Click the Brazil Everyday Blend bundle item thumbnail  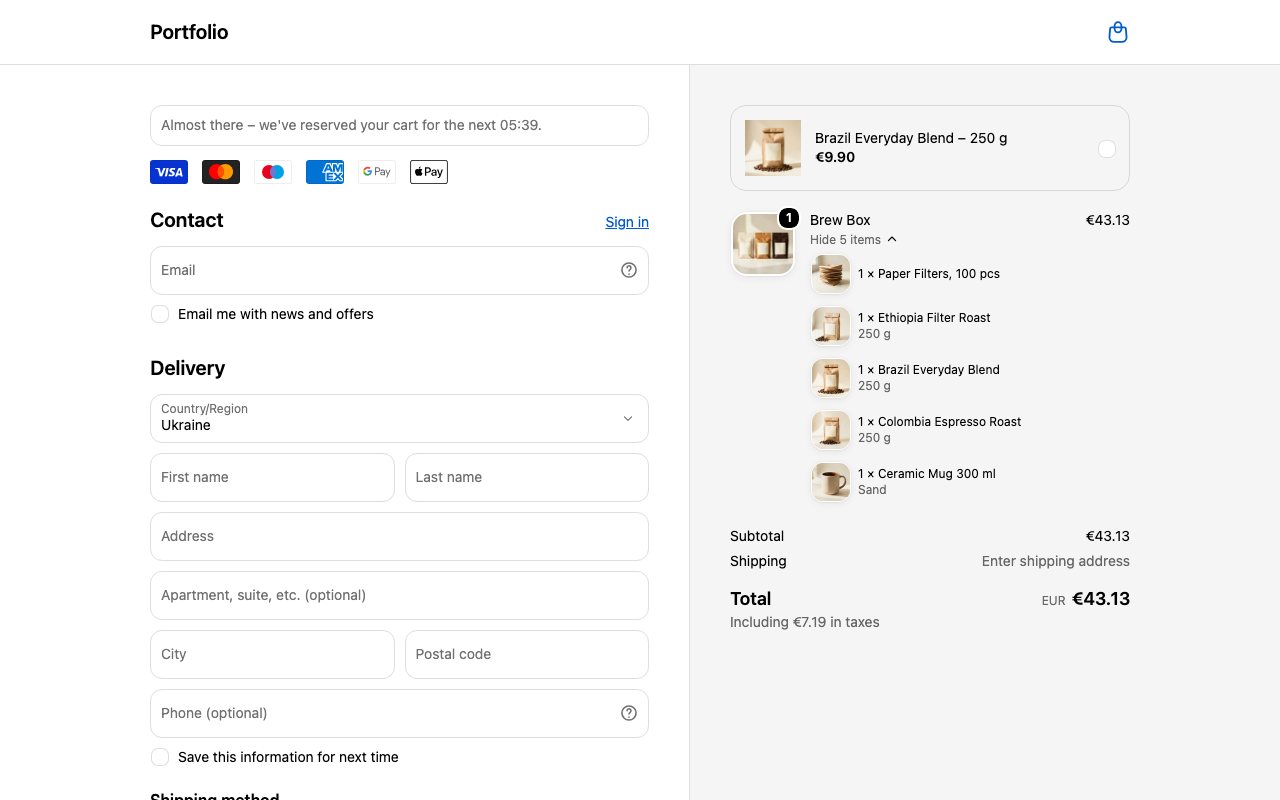(831, 378)
